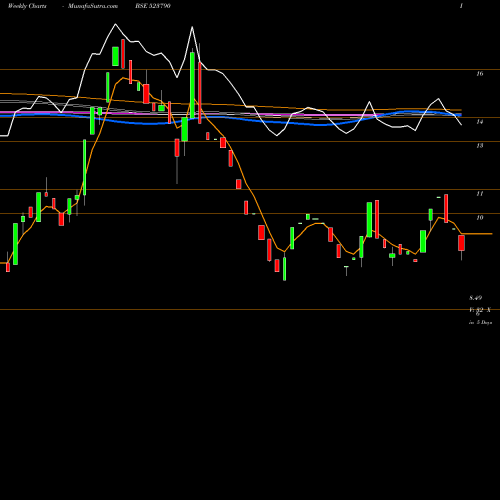Click the '8.49' closing price value
This screenshot has height=500, width=500.
(x=476, y=298)
